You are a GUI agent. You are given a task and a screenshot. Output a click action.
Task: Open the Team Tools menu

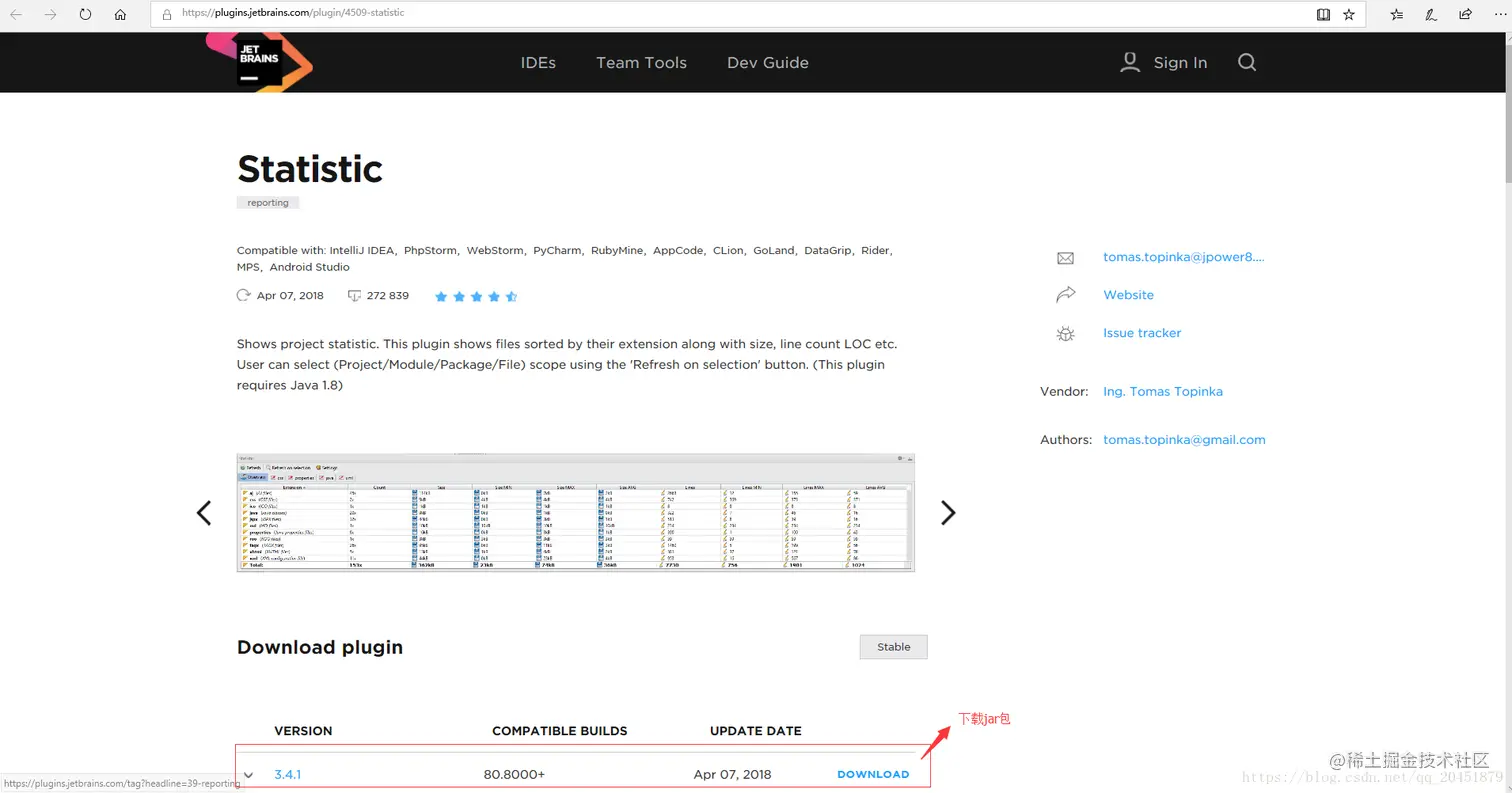click(x=641, y=62)
